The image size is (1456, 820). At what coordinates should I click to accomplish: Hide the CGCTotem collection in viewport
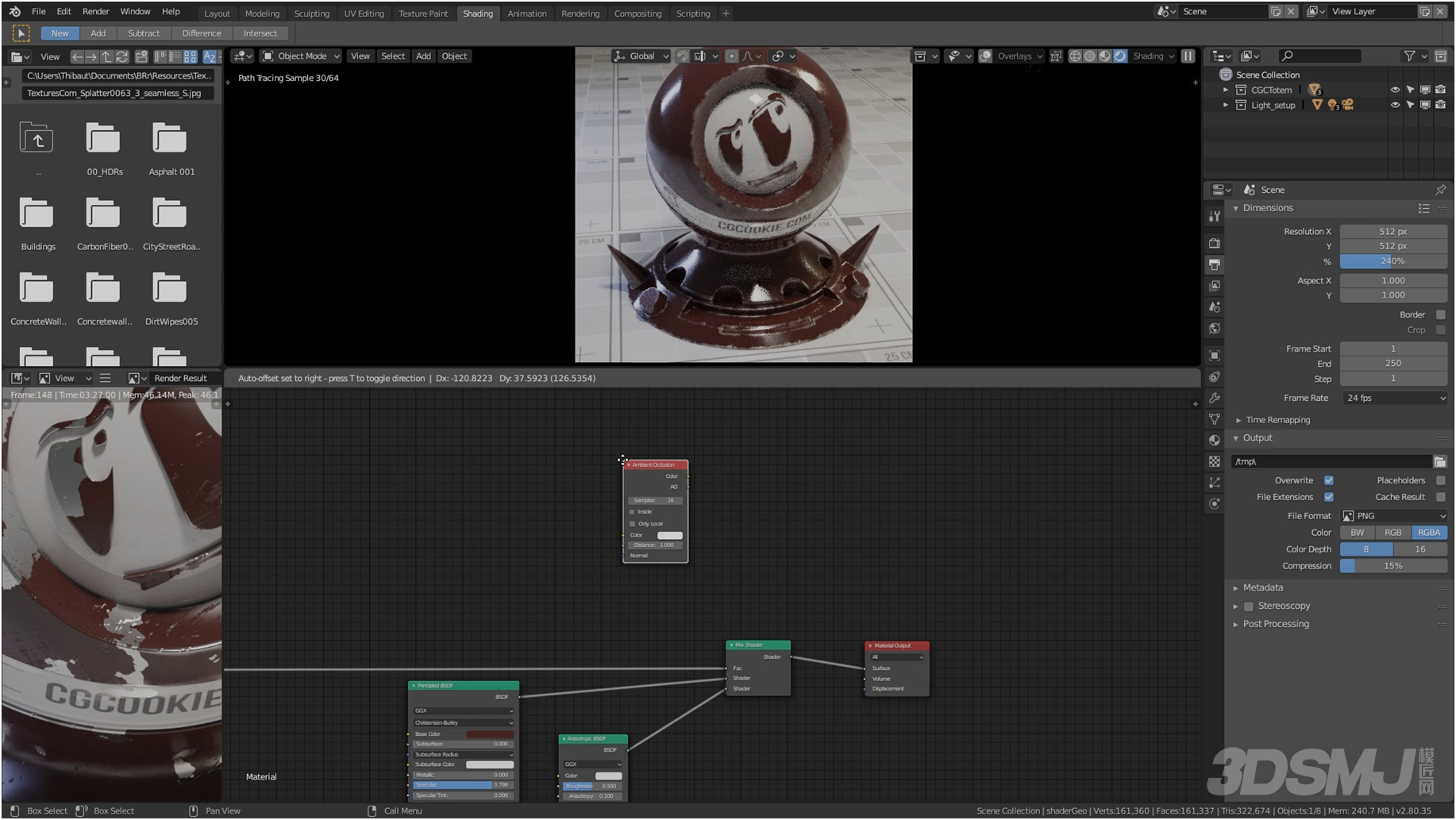click(x=1395, y=90)
